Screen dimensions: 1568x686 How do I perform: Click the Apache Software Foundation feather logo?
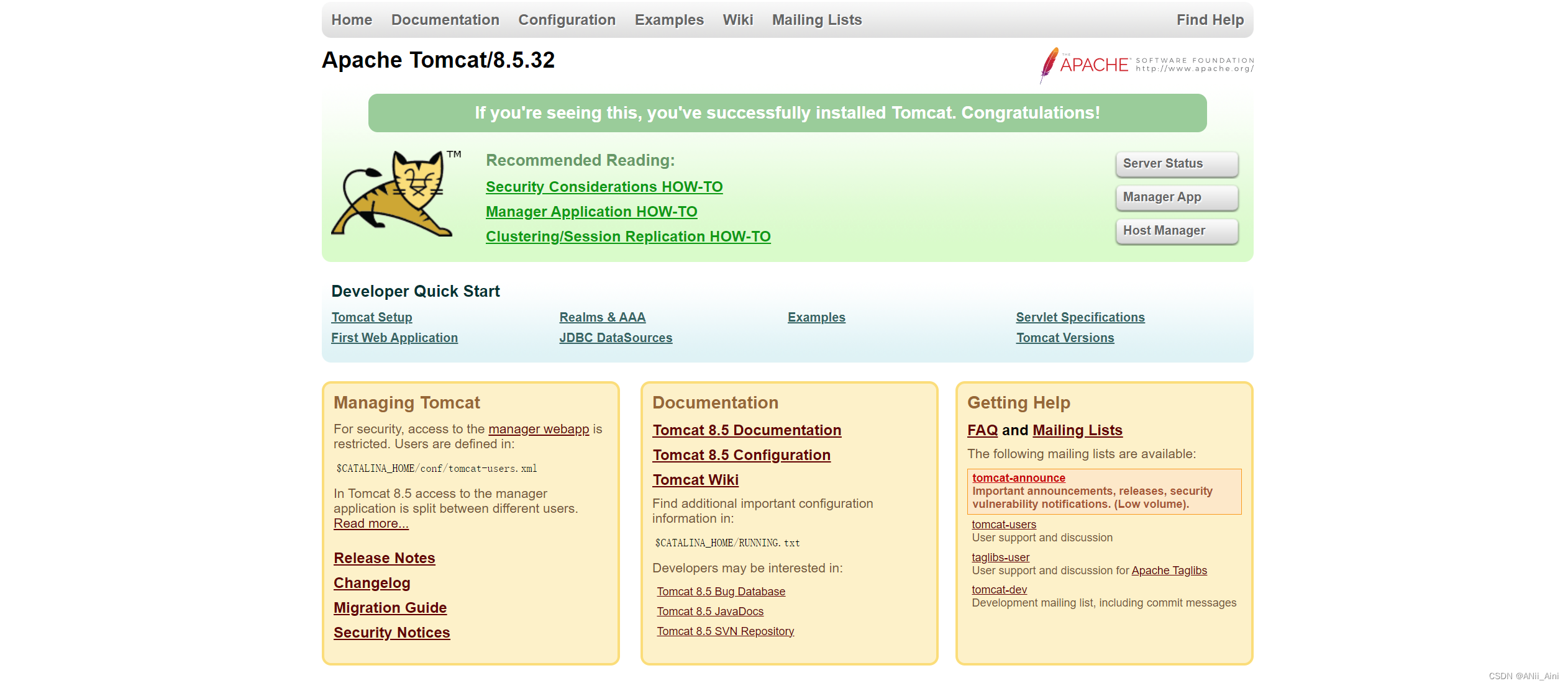point(1147,65)
